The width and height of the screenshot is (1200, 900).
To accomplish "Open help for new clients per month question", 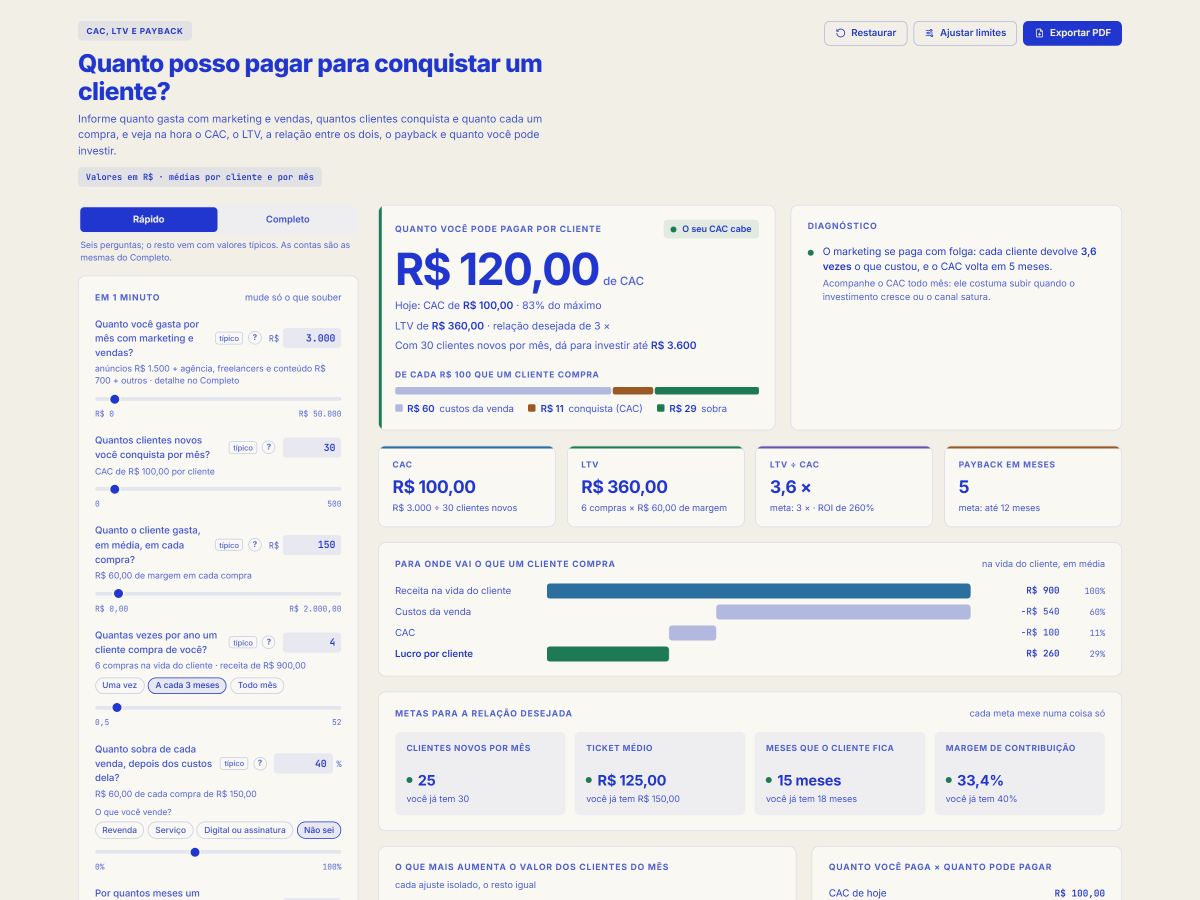I will pyautogui.click(x=268, y=447).
